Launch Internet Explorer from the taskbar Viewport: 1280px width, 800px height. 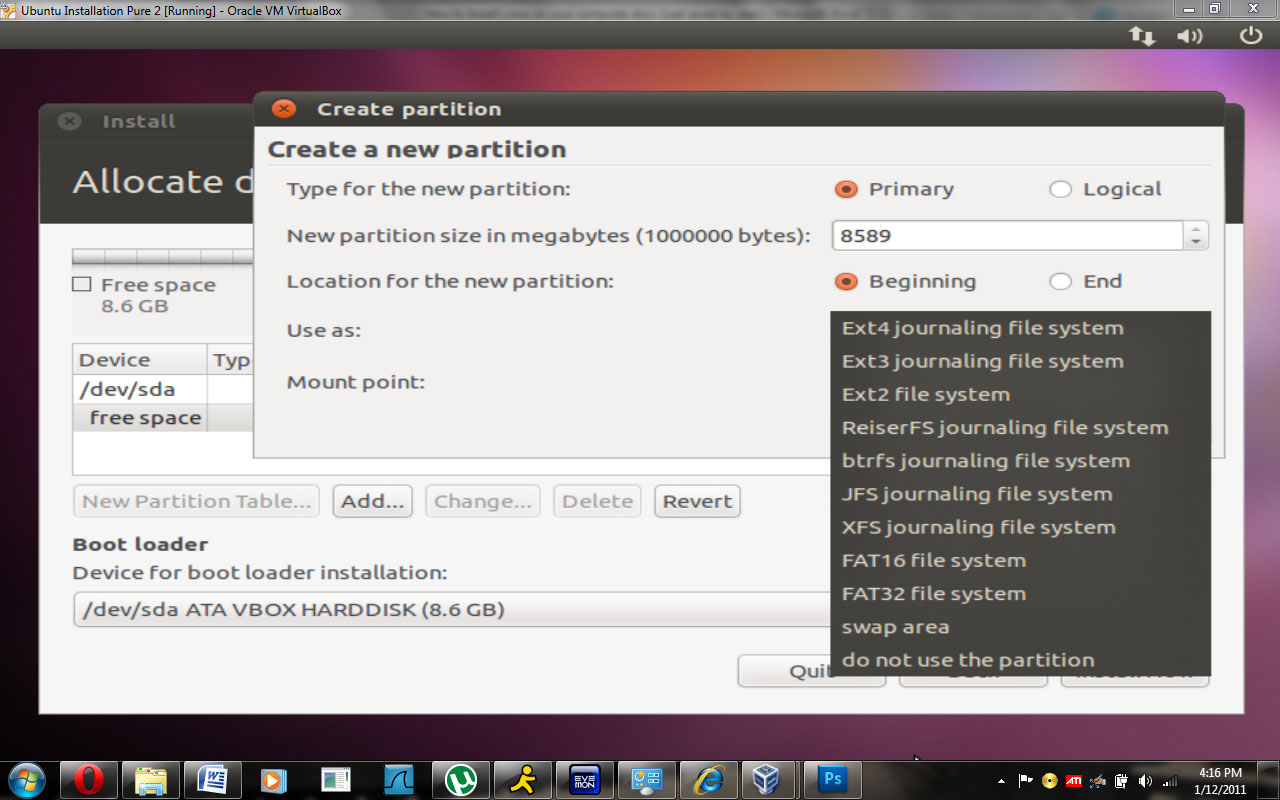708,779
